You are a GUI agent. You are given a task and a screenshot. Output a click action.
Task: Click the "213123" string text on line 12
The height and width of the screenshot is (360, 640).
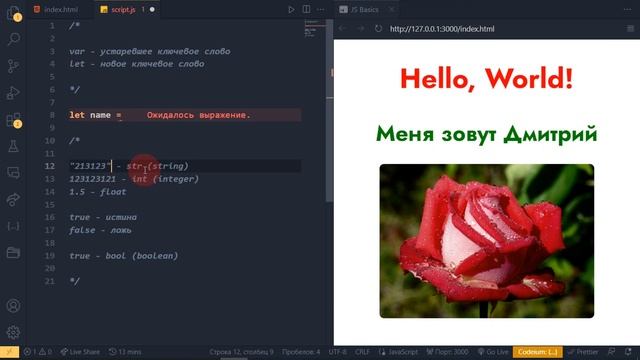[90, 166]
